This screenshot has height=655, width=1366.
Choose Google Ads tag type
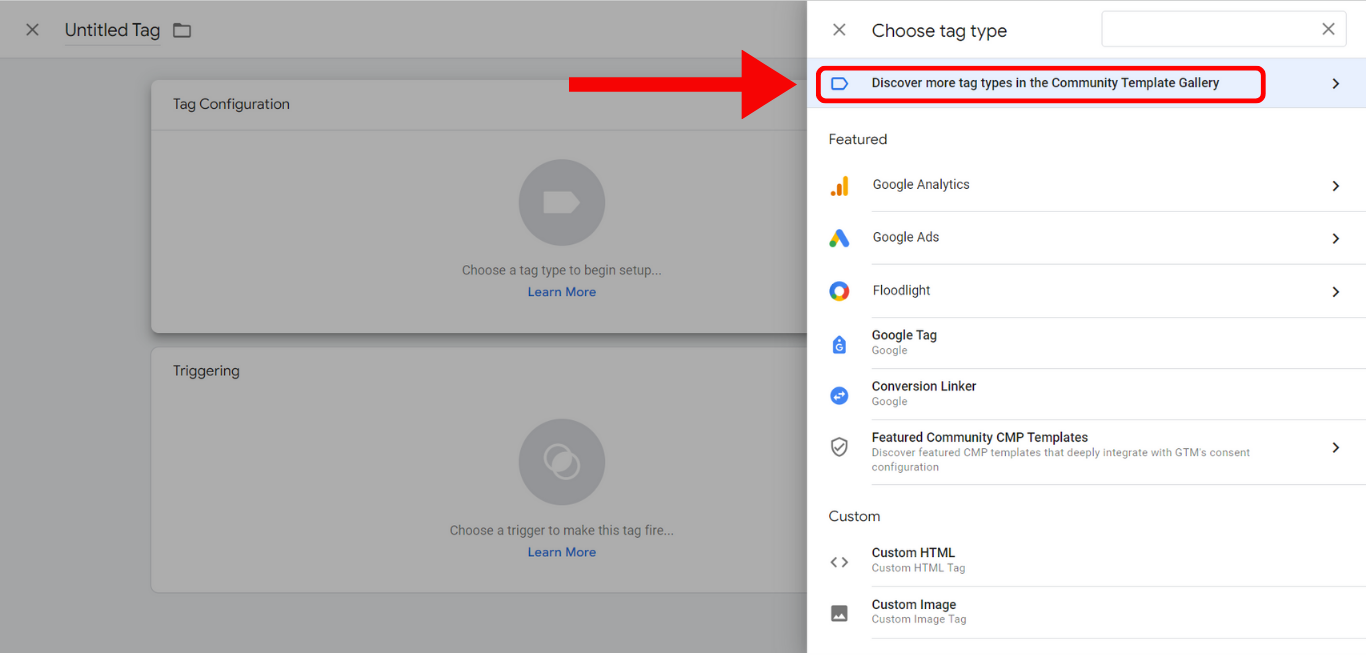pyautogui.click(x=1086, y=238)
